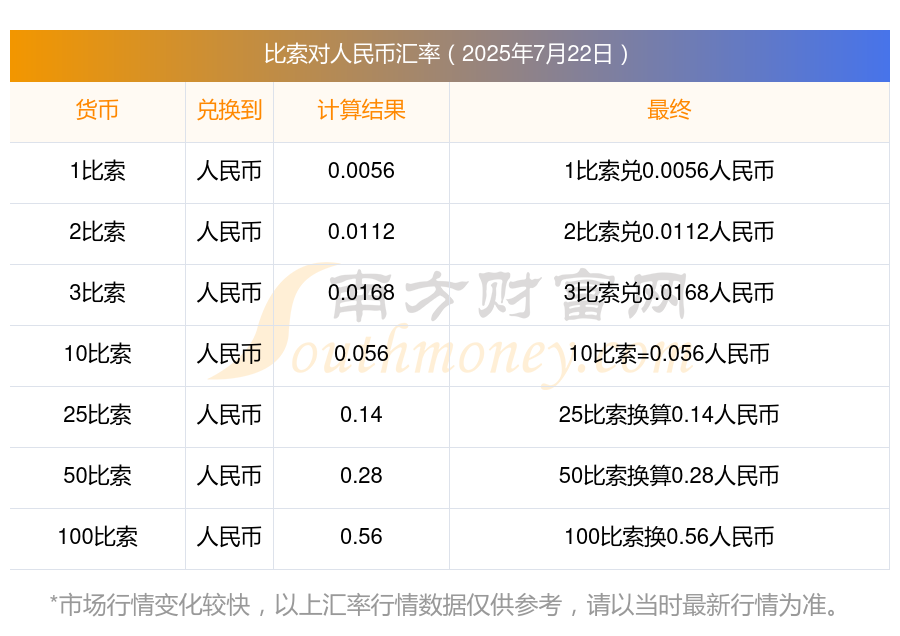Select the 最终 column header
Screen dimensions: 900x636
(669, 110)
